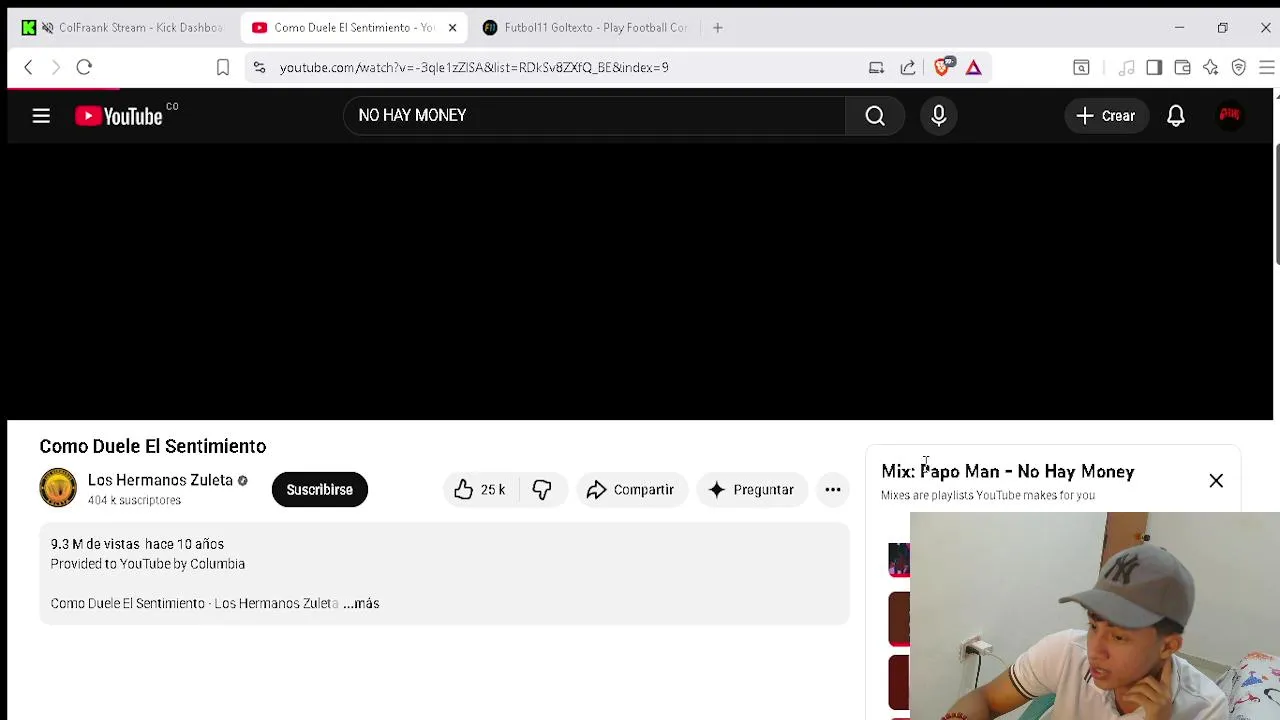1280x720 pixels.
Task: Click the Mix: Papo Man - No Hay Money title
Action: [x=1008, y=472]
